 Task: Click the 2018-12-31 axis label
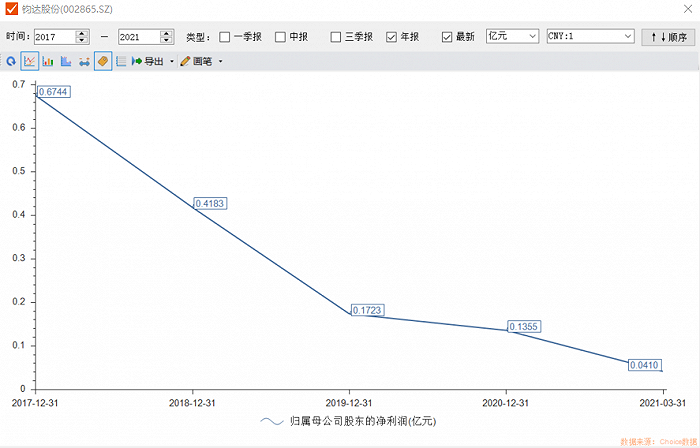click(x=192, y=403)
